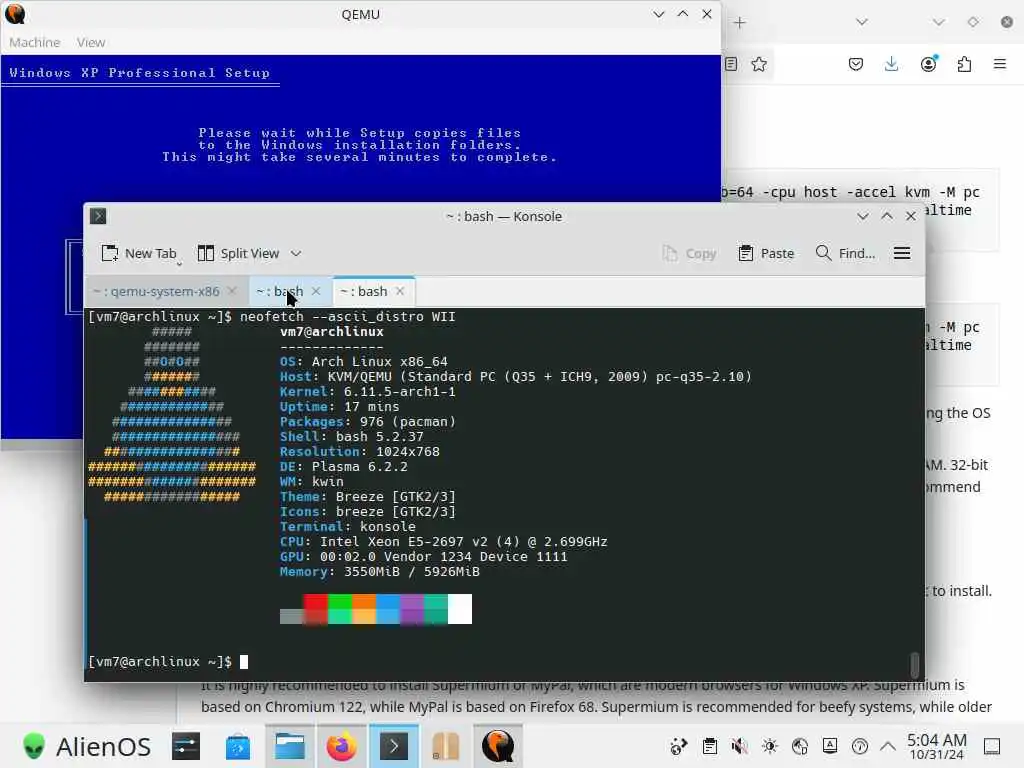
Task: Click Split View in Konsole toolbar
Action: point(238,253)
